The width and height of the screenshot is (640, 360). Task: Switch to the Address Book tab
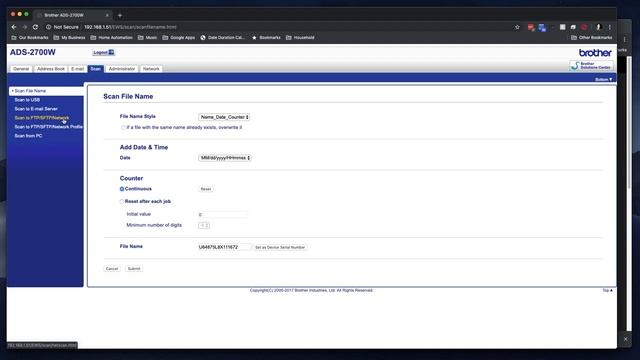(x=51, y=69)
